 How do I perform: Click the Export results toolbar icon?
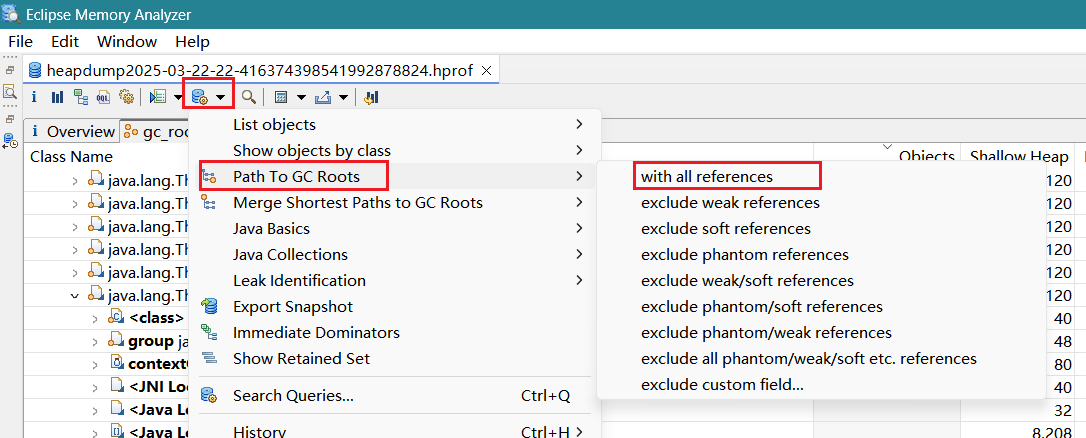click(x=322, y=97)
